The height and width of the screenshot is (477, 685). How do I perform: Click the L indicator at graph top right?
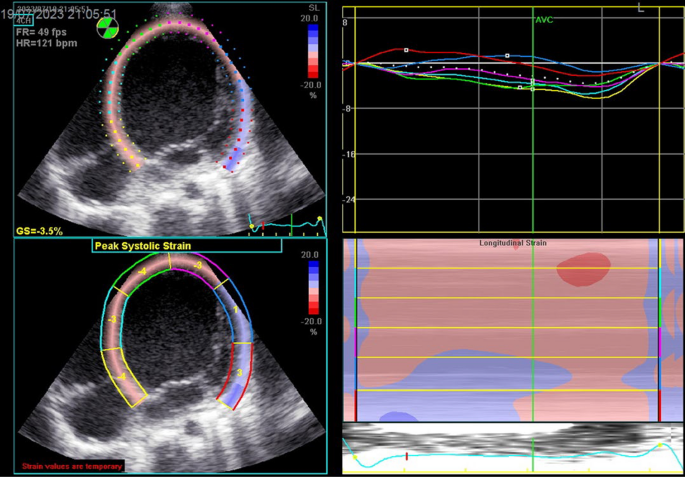[641, 8]
